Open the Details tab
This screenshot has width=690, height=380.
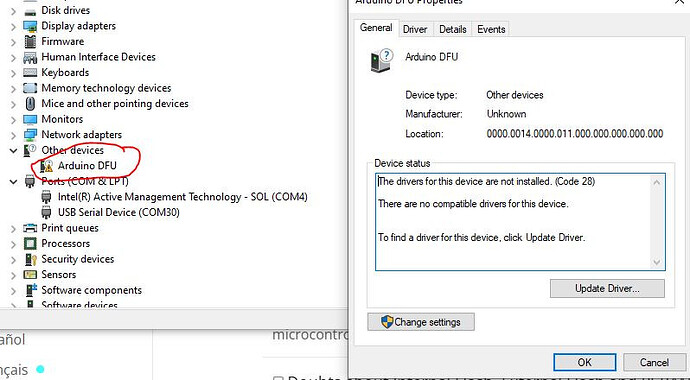(452, 29)
